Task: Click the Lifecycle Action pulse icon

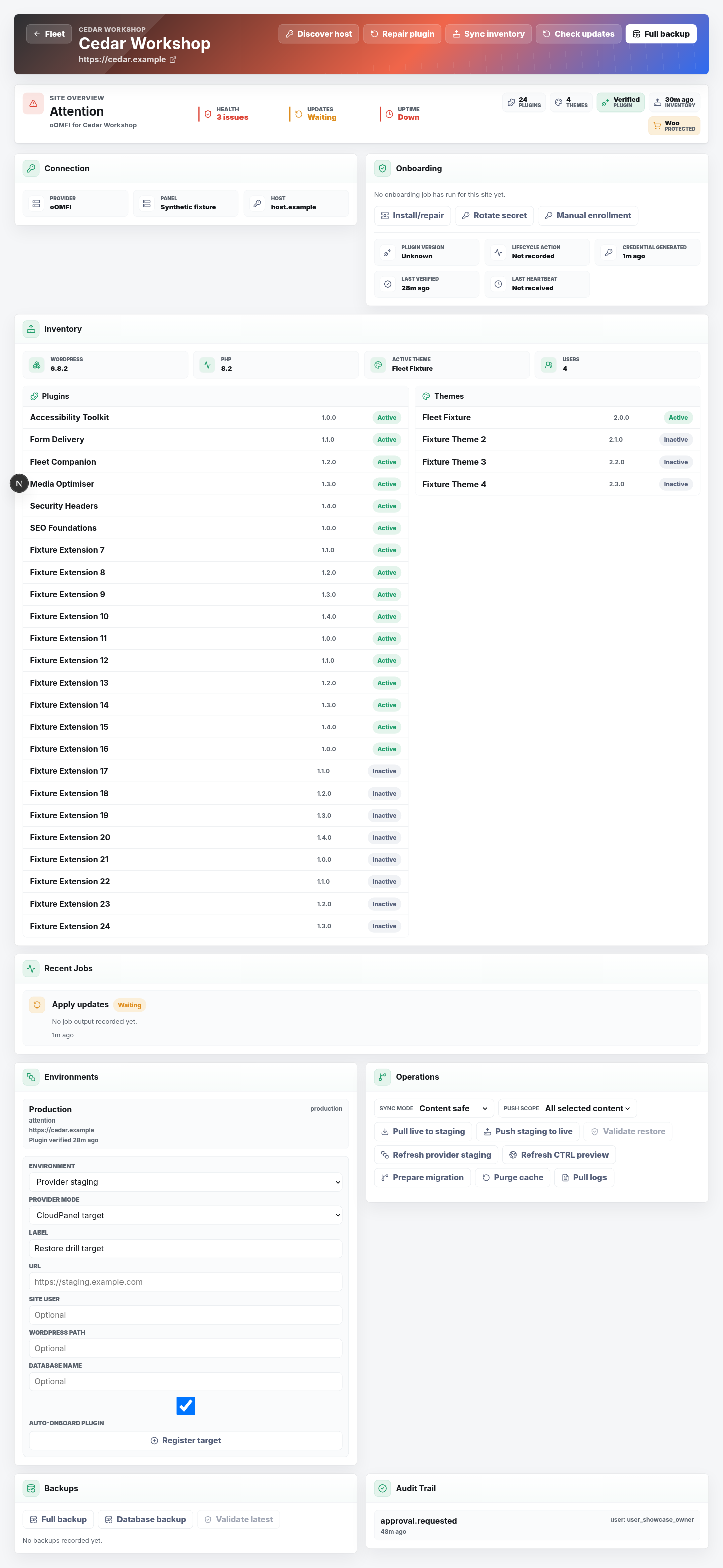Action: coord(498,252)
